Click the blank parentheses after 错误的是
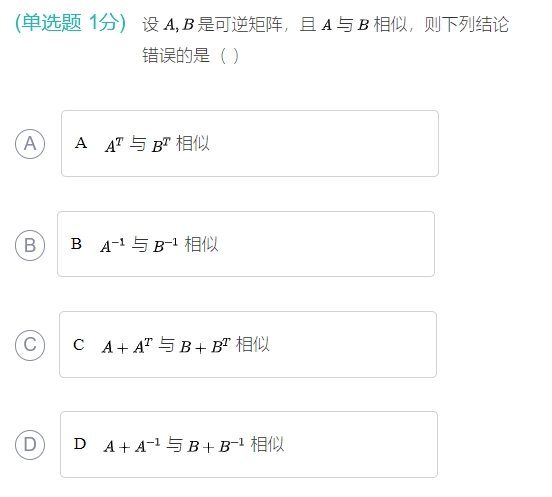This screenshot has height=497, width=552. [229, 56]
